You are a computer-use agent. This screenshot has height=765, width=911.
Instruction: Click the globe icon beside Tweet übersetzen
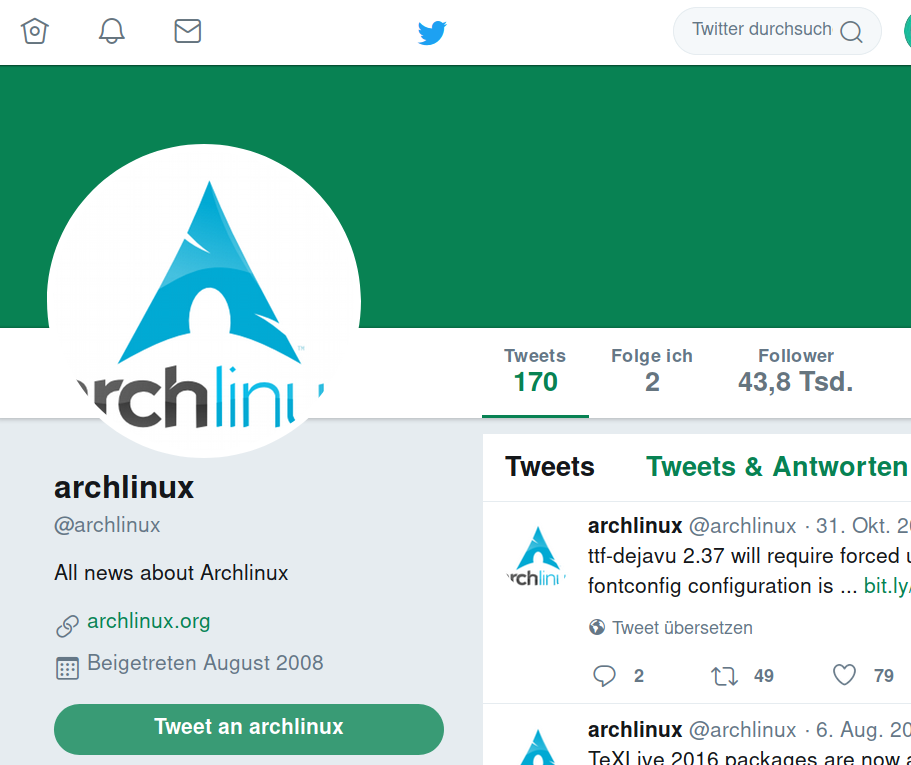pyautogui.click(x=597, y=627)
